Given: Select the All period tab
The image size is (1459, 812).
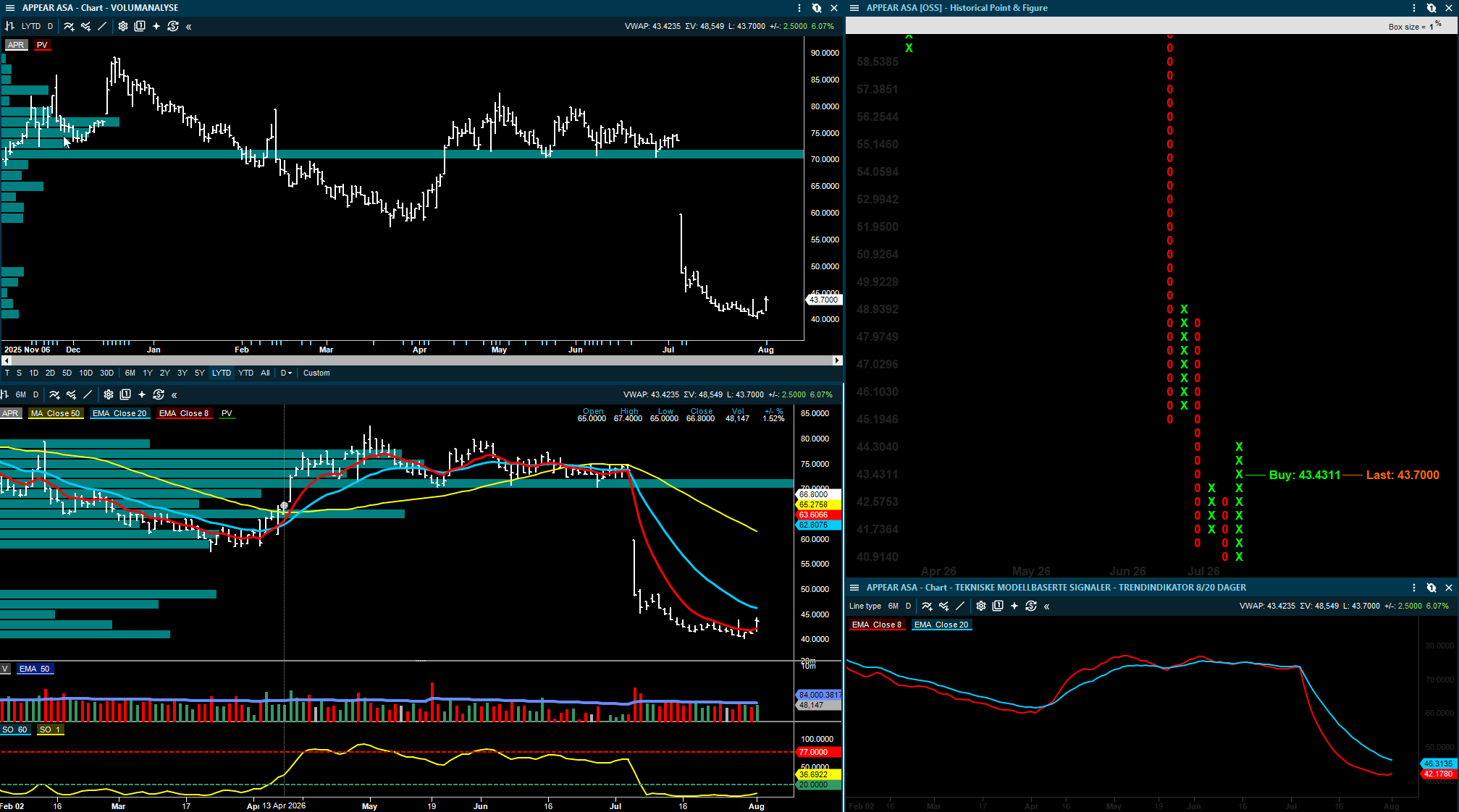Looking at the screenshot, I should coord(265,373).
